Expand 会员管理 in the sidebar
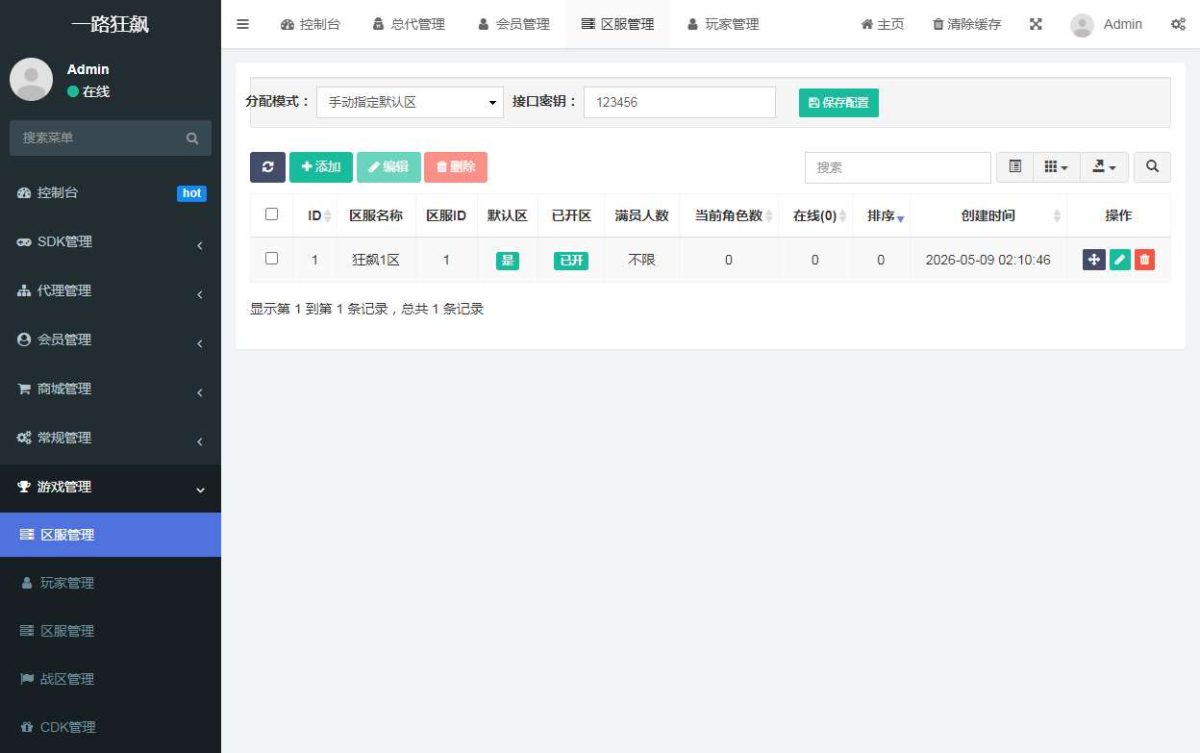 [x=110, y=340]
